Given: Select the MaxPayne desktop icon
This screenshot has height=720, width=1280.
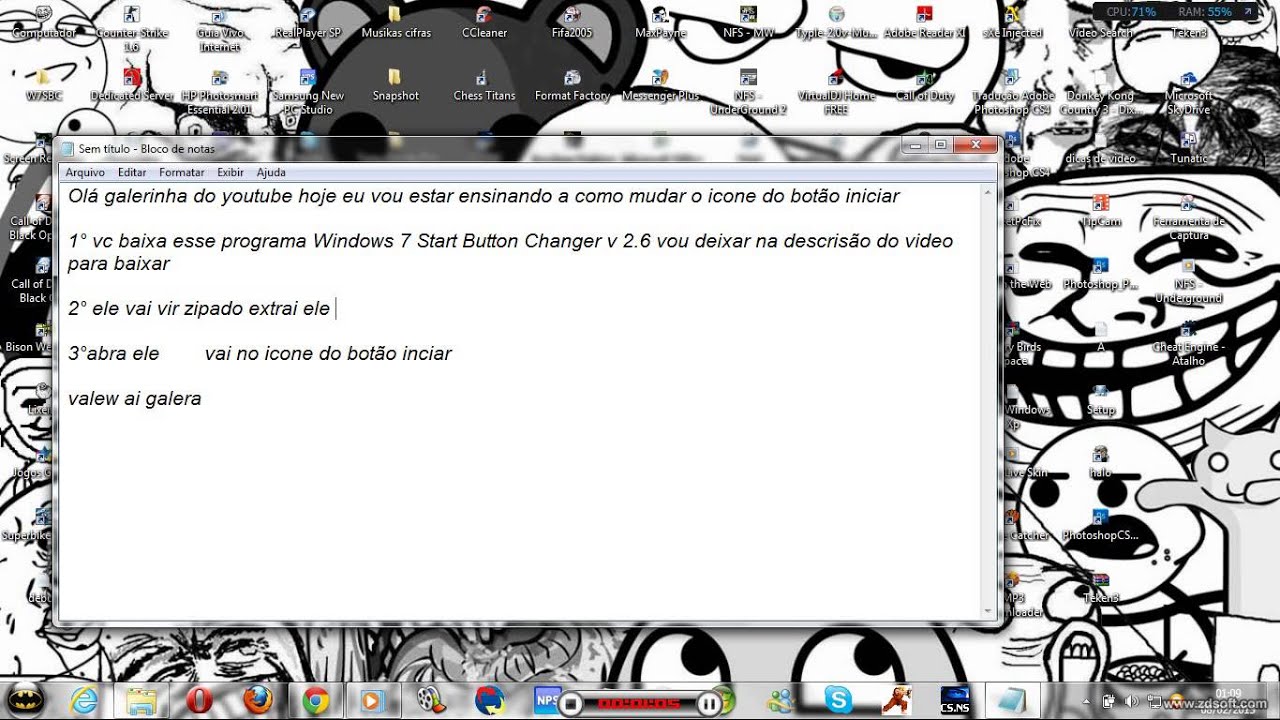Looking at the screenshot, I should [660, 22].
